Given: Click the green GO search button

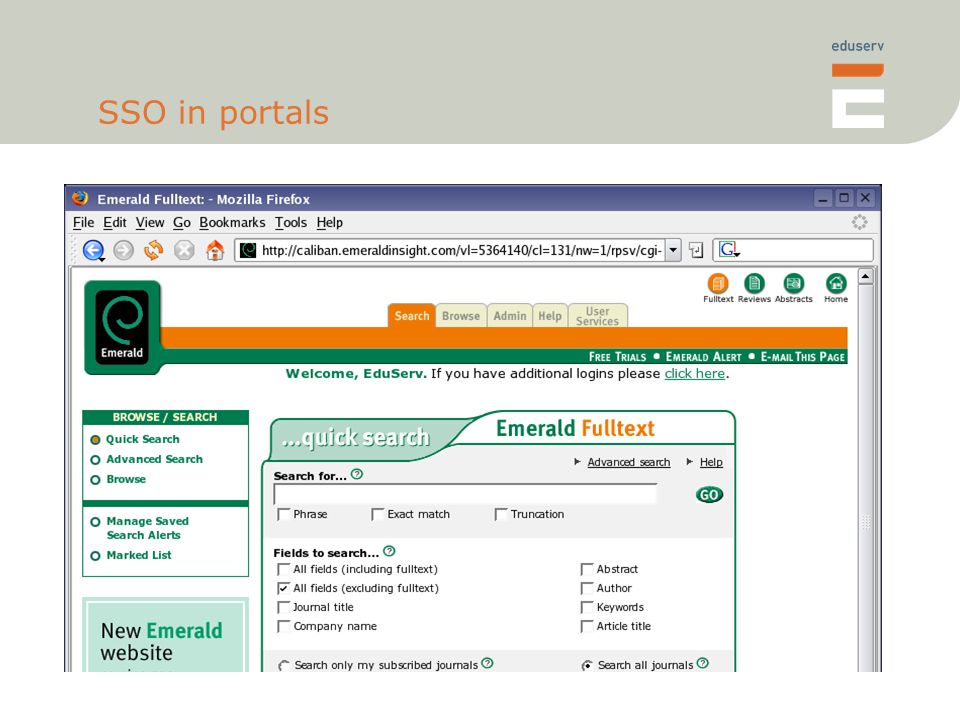Looking at the screenshot, I should click(709, 495).
